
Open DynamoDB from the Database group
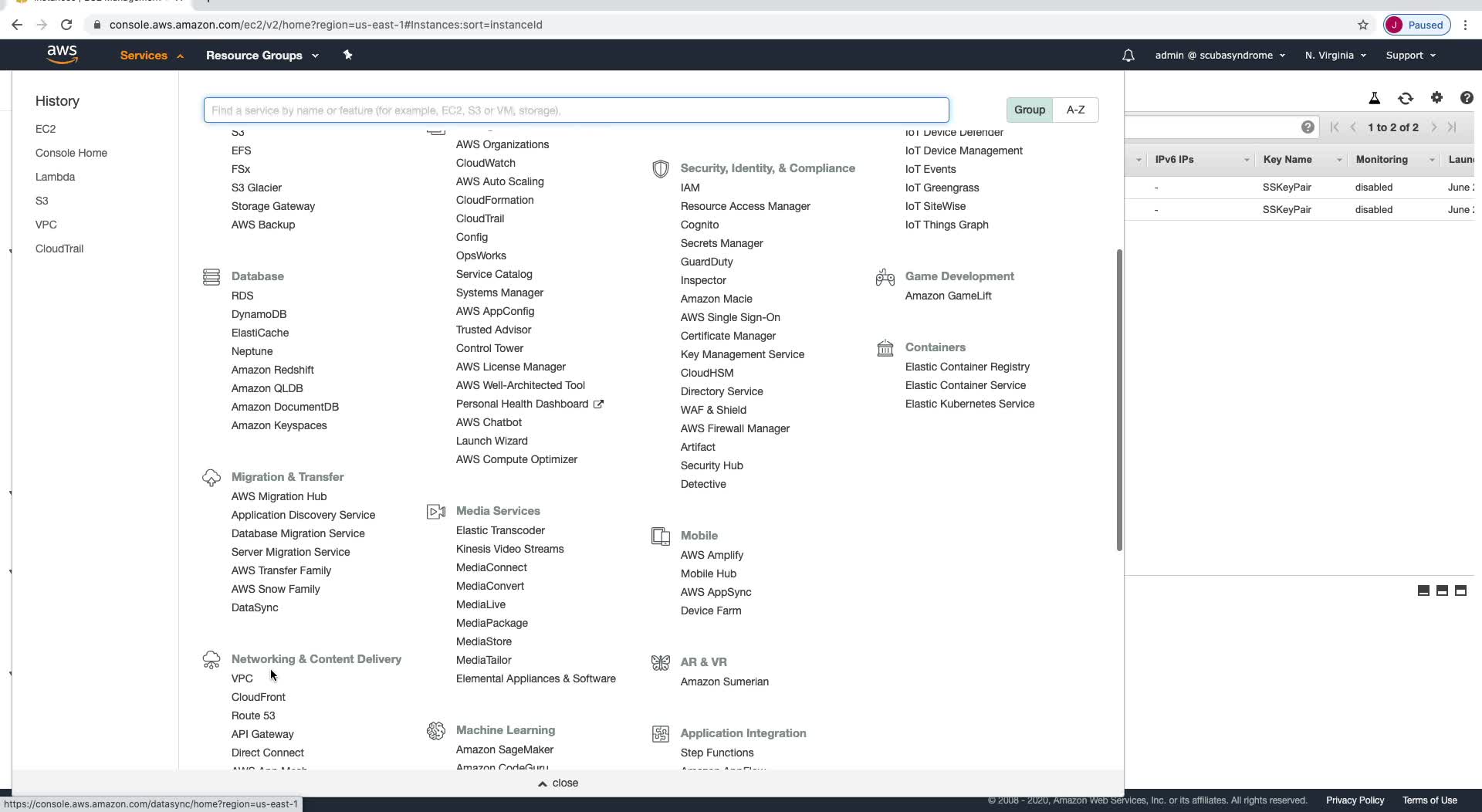click(x=259, y=314)
